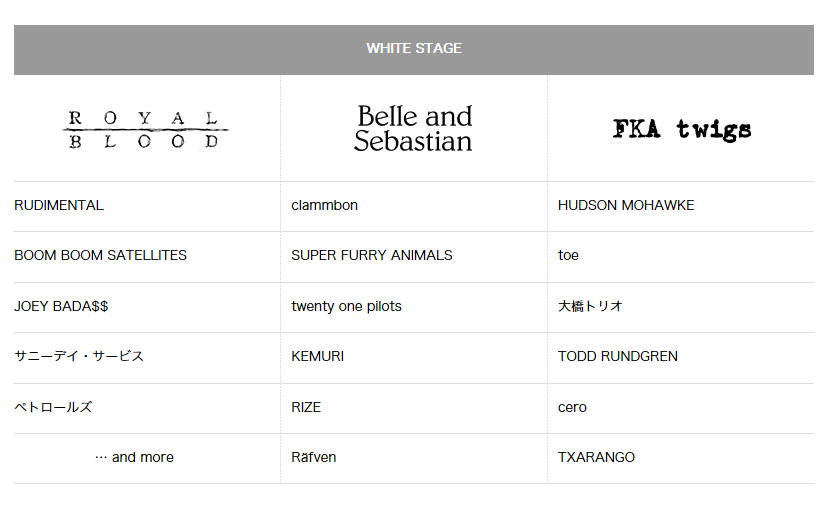Click the KEMURI artist name
Viewport: 824px width, 529px height.
coord(317,356)
